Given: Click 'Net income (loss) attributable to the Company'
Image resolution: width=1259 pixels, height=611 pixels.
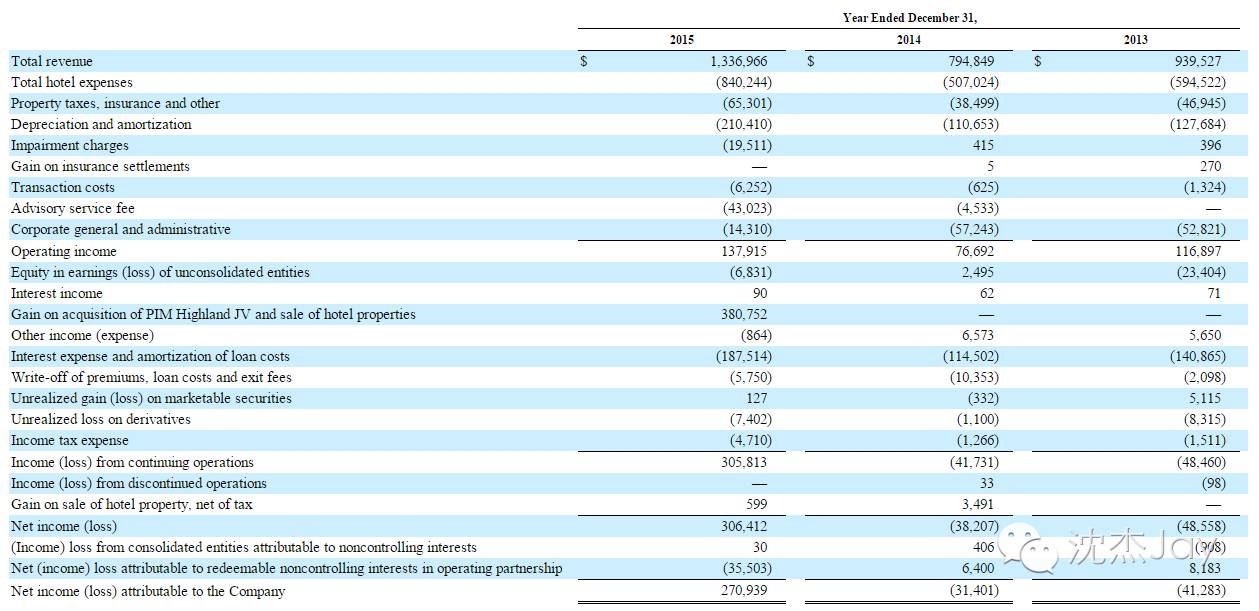Looking at the screenshot, I should 148,591.
